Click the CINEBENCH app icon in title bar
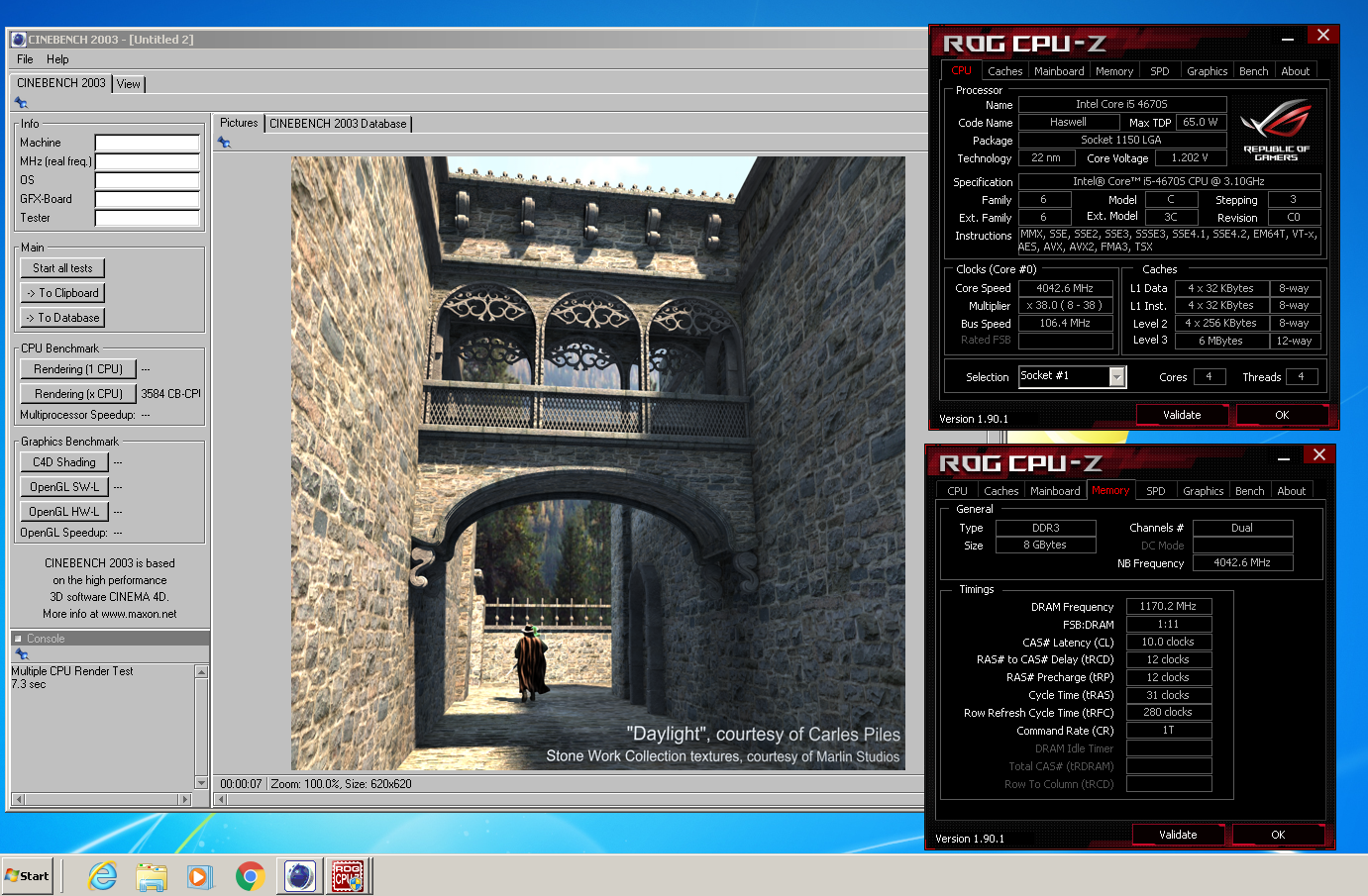The image size is (1368, 896). 18,40
